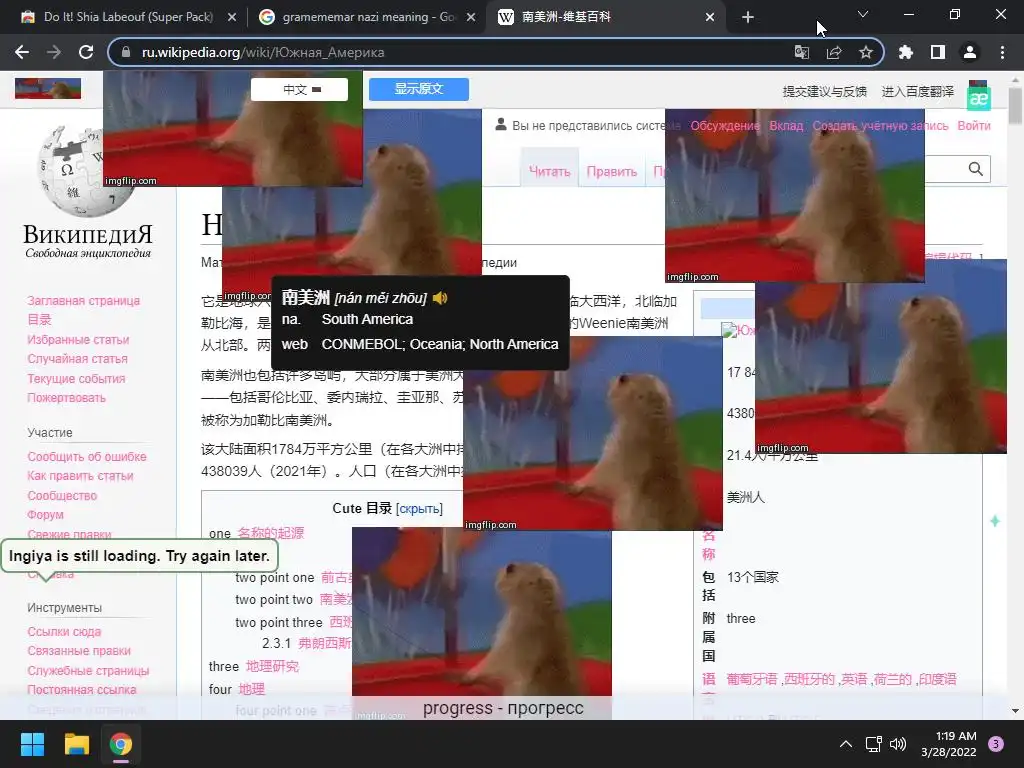Open the Chrome three-dot menu

[x=1002, y=52]
